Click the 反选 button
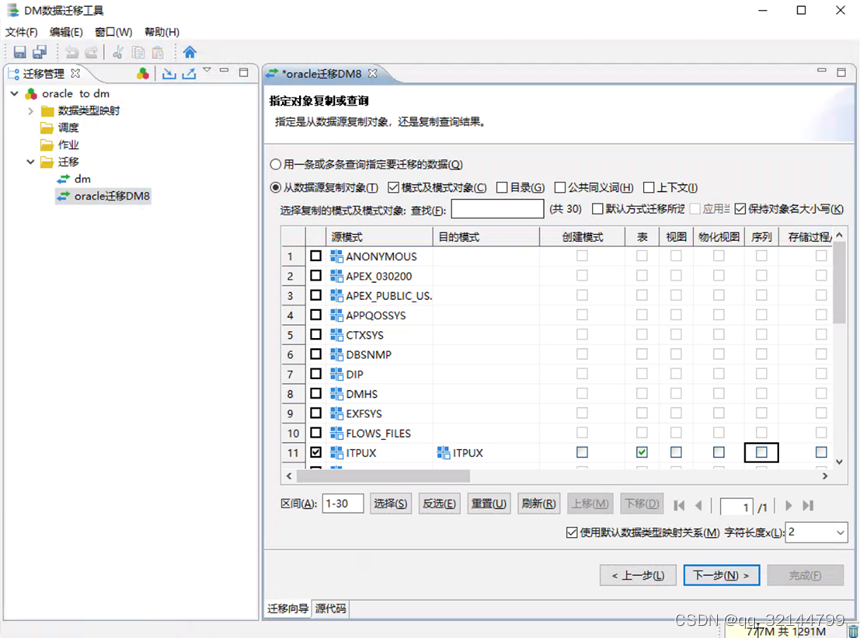The image size is (860, 638). coord(439,504)
